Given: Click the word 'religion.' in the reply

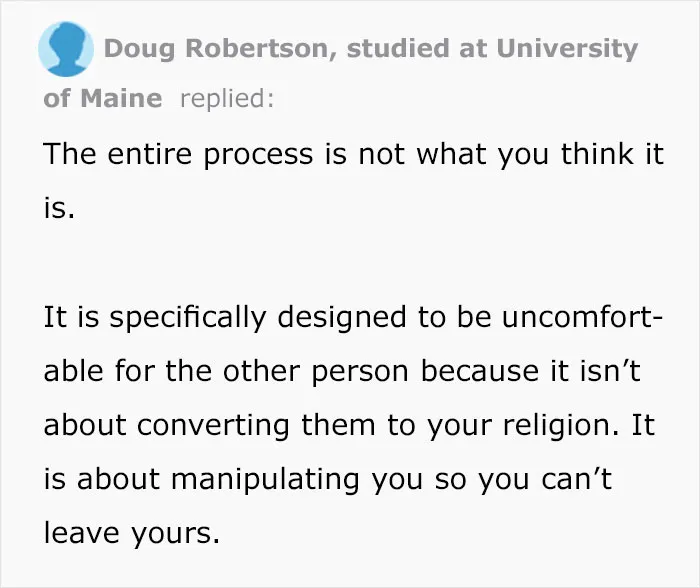Looking at the screenshot, I should (x=562, y=425).
